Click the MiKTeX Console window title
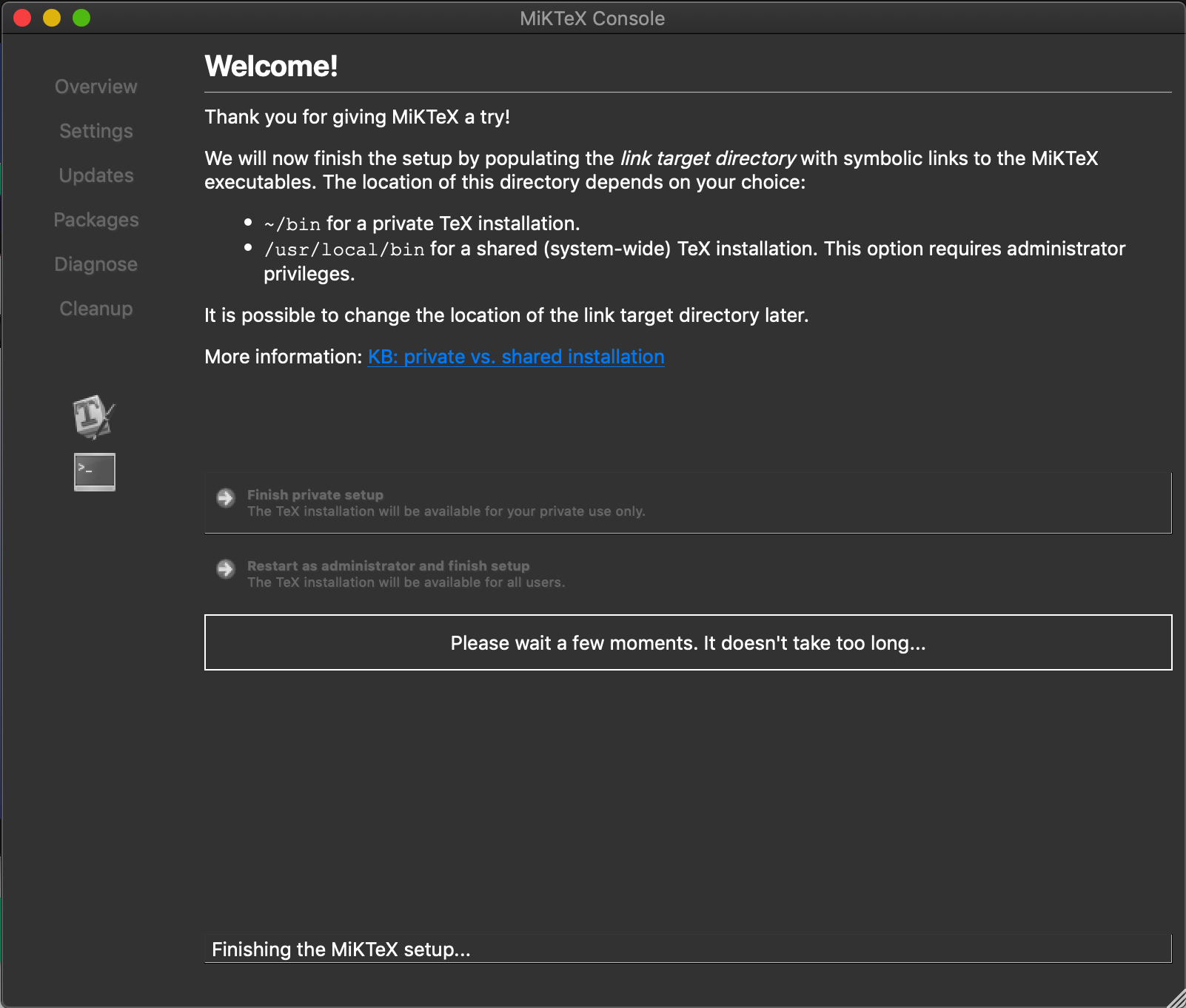Screen dimensions: 1186x1008 click(592, 19)
